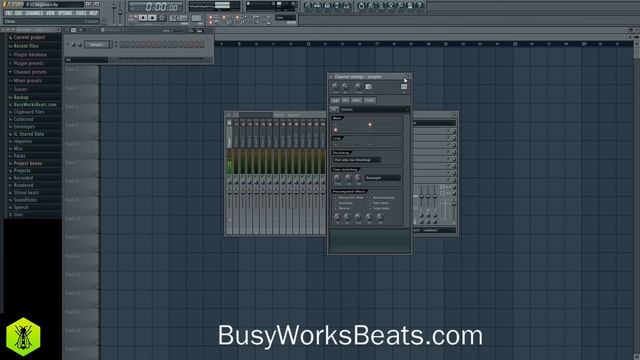This screenshot has height=360, width=640.
Task: Switch to FUNC tab in Channel settings
Action: (x=369, y=100)
